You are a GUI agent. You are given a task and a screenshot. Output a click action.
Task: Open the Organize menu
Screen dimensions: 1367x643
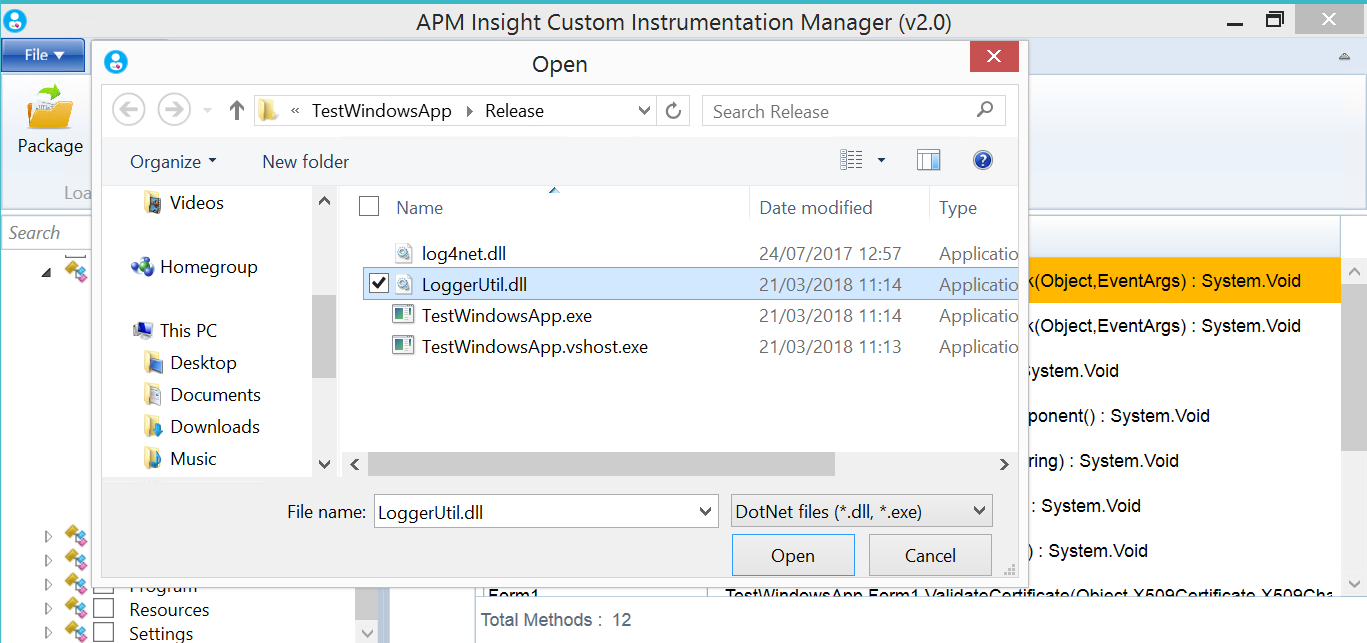click(171, 161)
